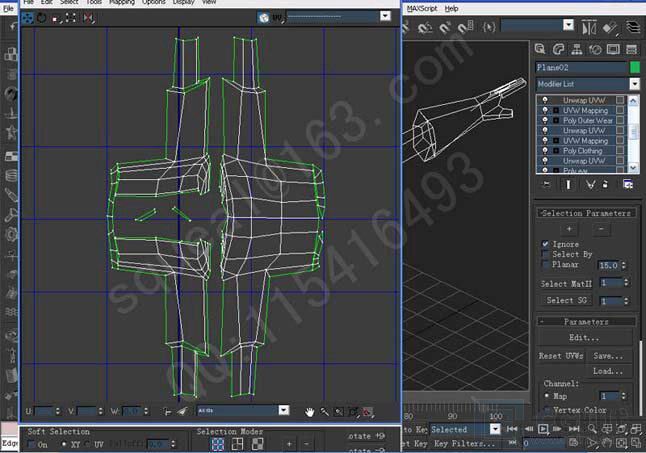Screen dimensions: 646x453
Task: Toggle lightbulb of top Unwrap UVW modifier
Action: click(545, 100)
